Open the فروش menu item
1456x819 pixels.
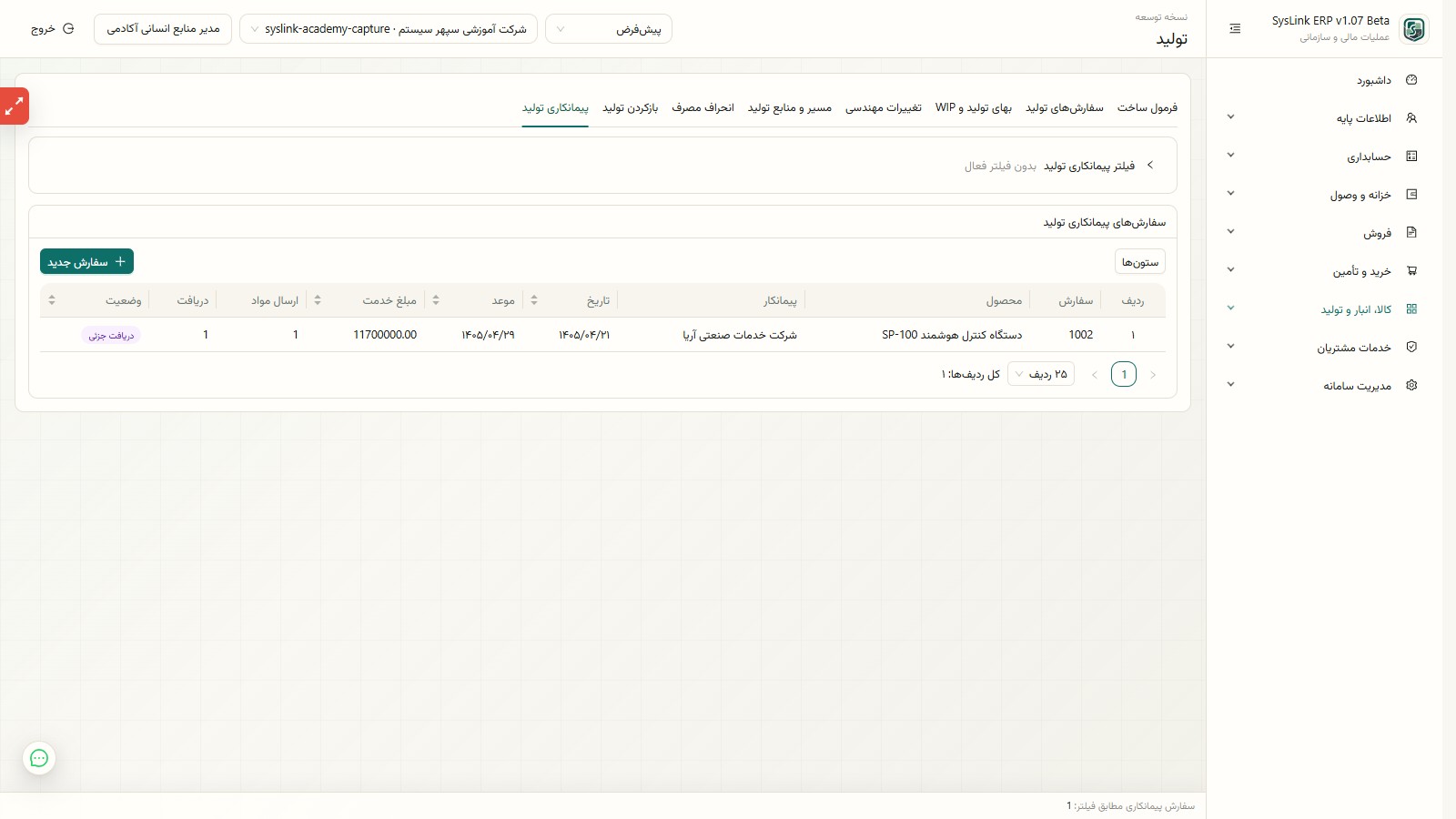[x=1325, y=233]
